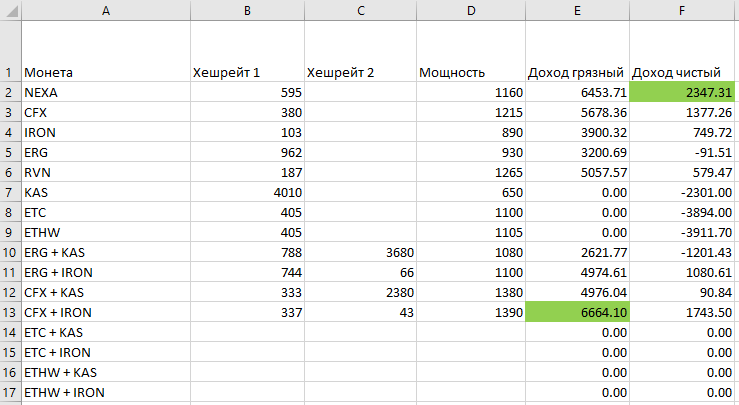Click the green highlighted 2347.31 cell
The image size is (739, 405).
(682, 92)
